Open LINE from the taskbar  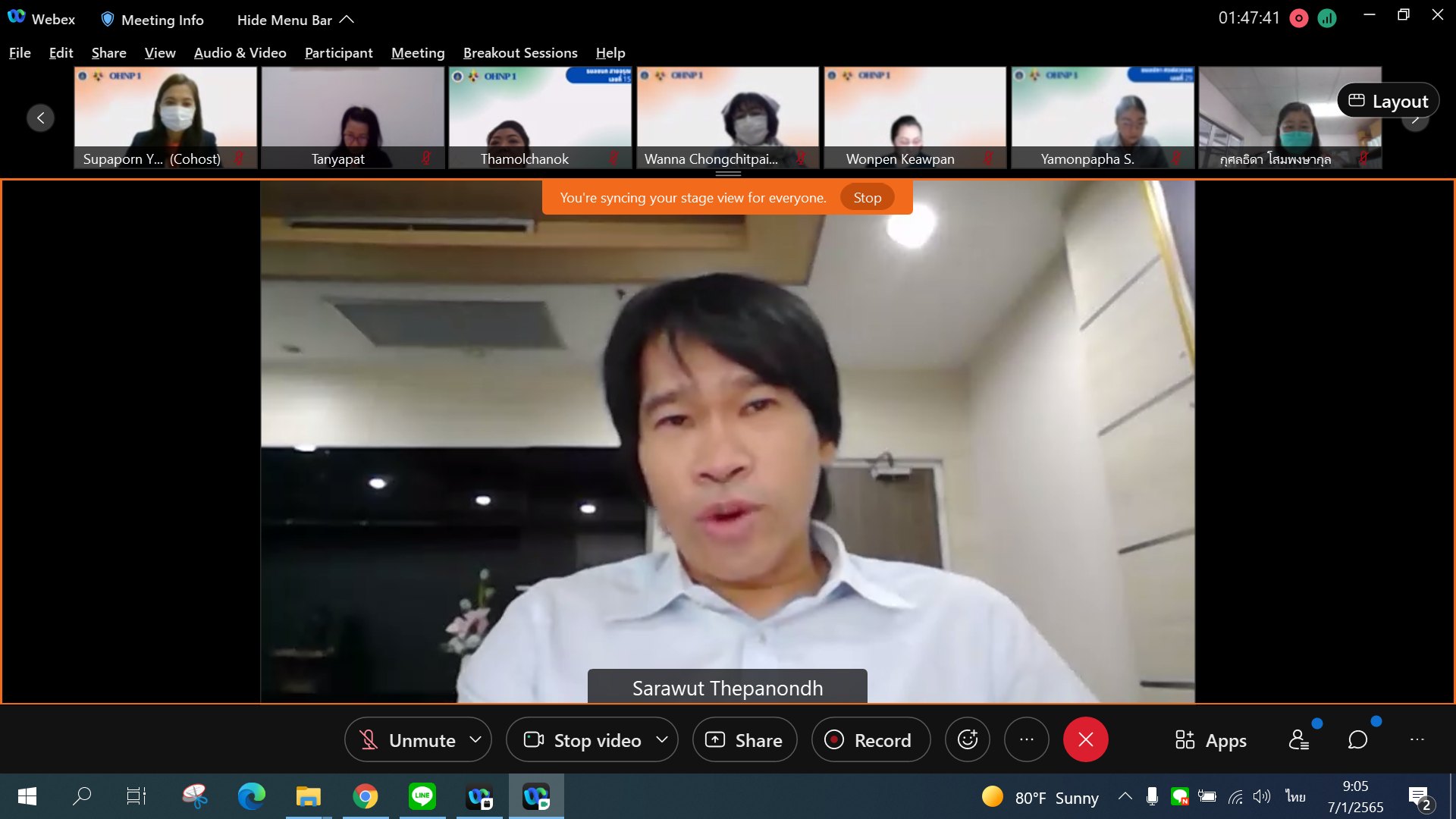(x=422, y=795)
